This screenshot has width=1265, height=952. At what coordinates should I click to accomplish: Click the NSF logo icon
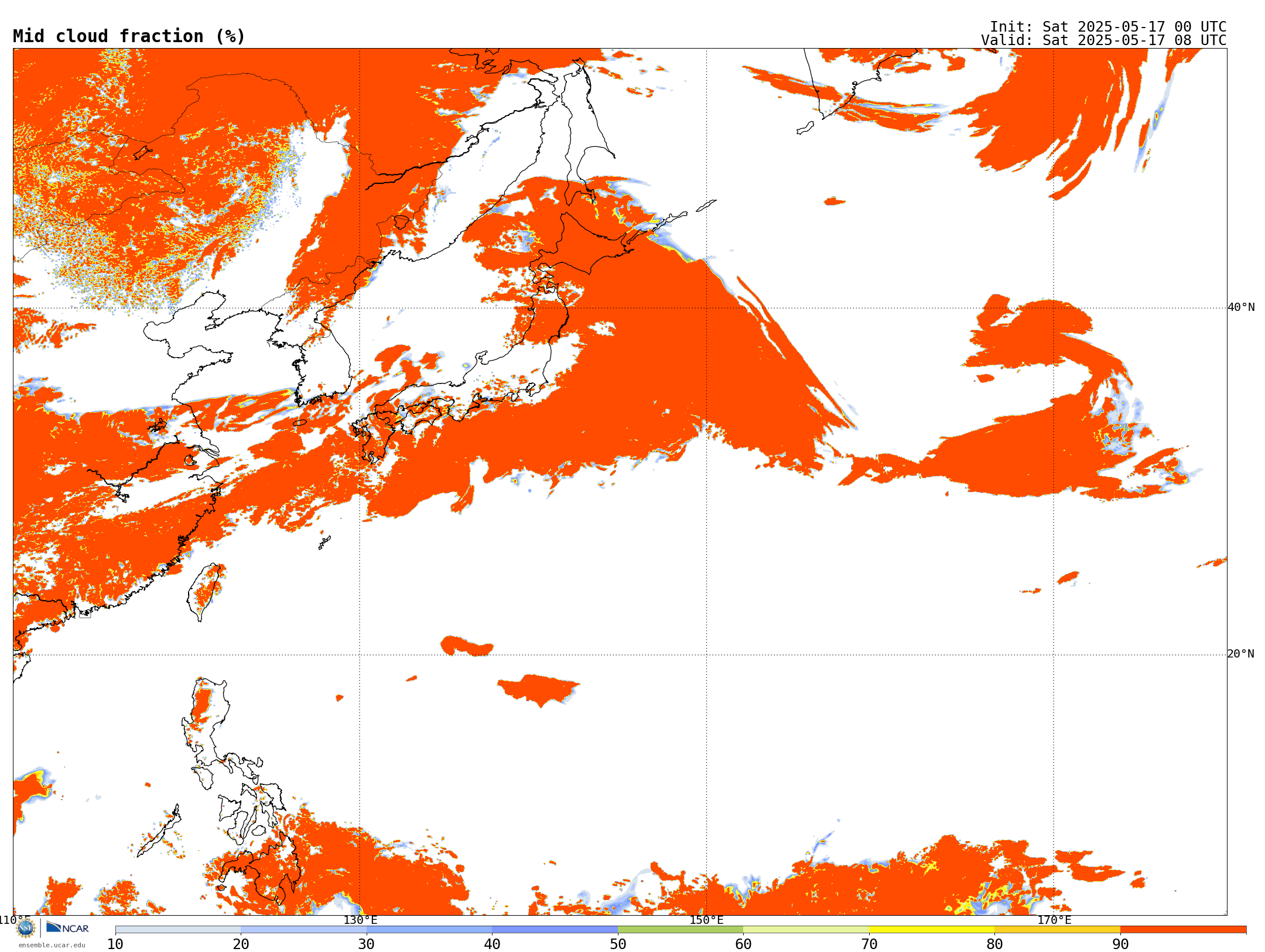tap(26, 928)
